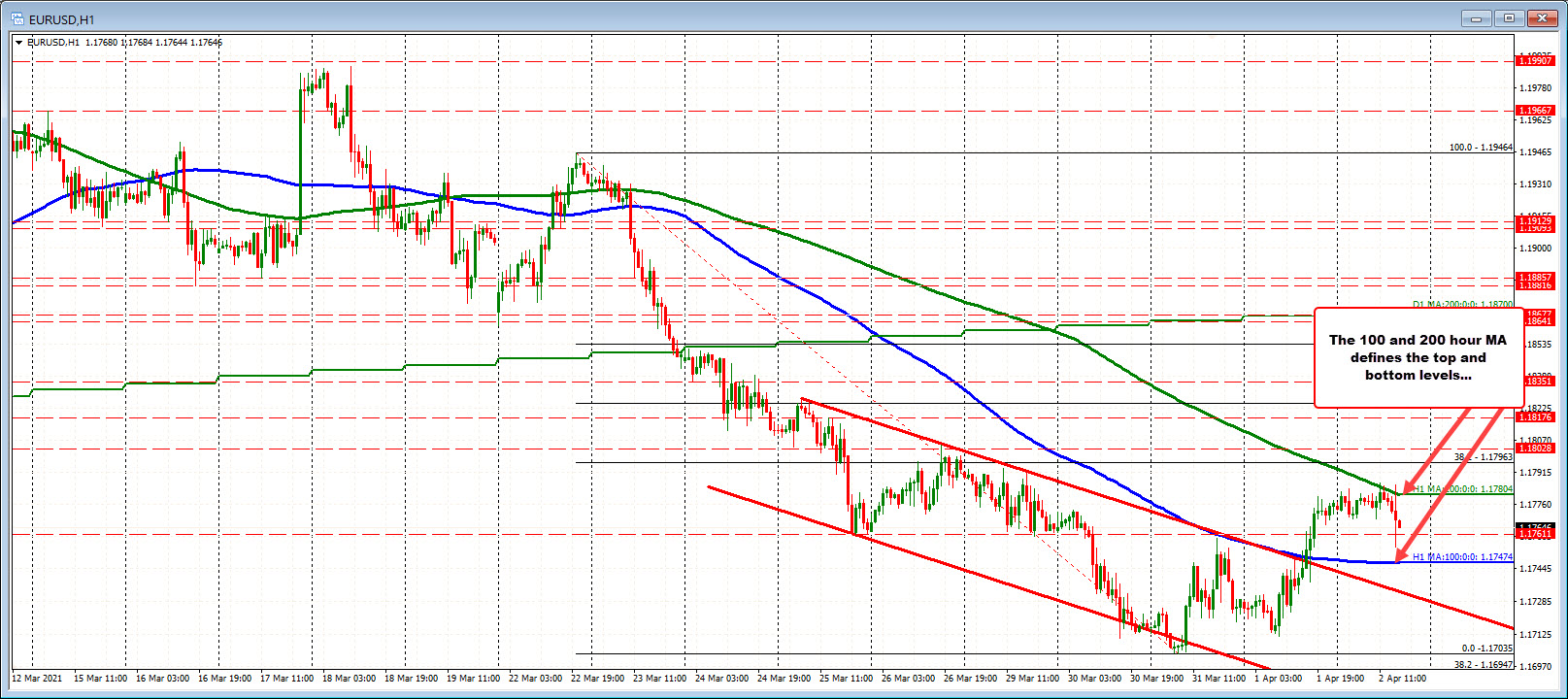Click the price axis value 1.16970
This screenshot has width=1568, height=699.
point(1535,667)
